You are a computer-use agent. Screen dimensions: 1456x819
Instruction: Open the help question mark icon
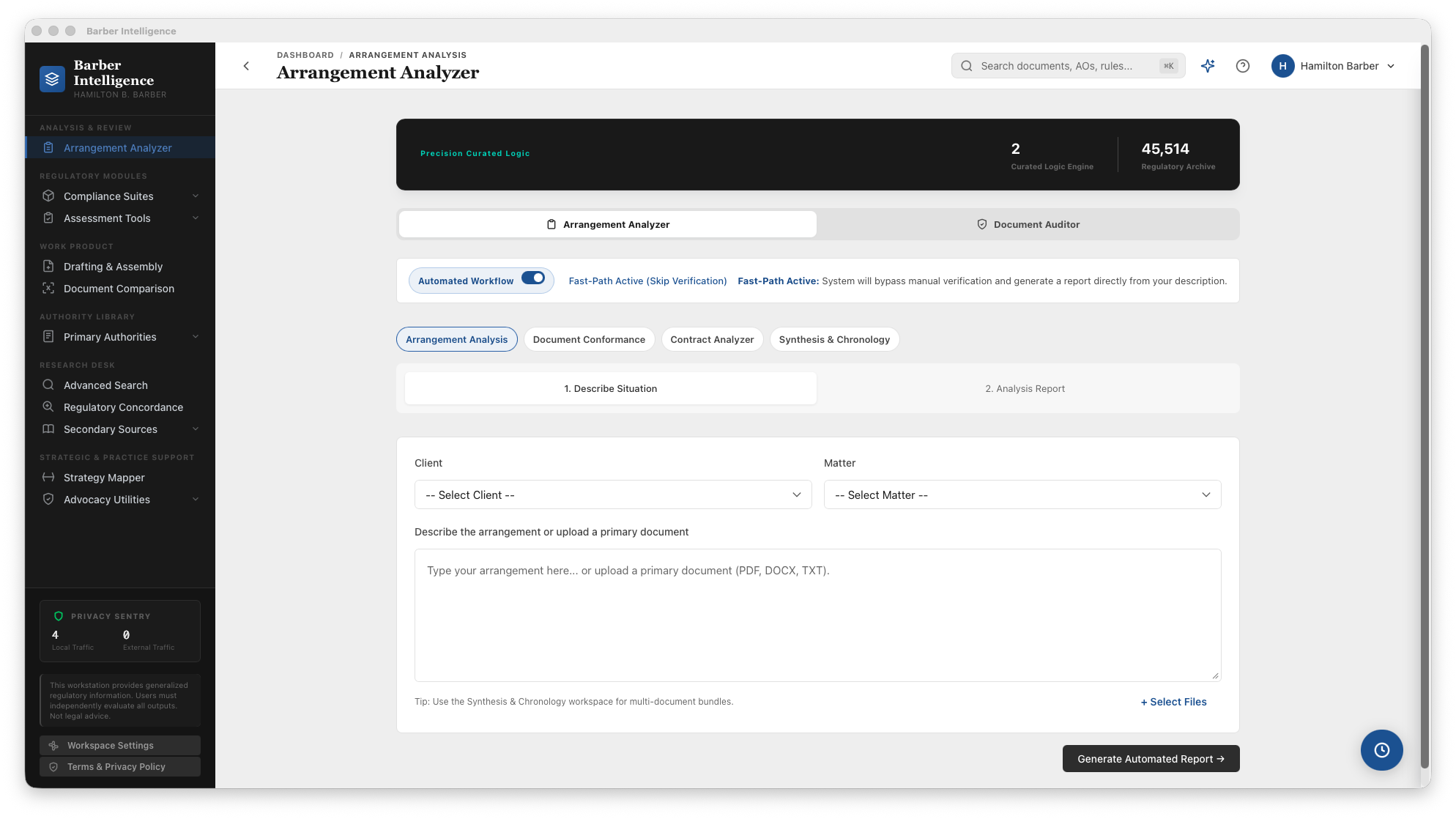pos(1243,66)
